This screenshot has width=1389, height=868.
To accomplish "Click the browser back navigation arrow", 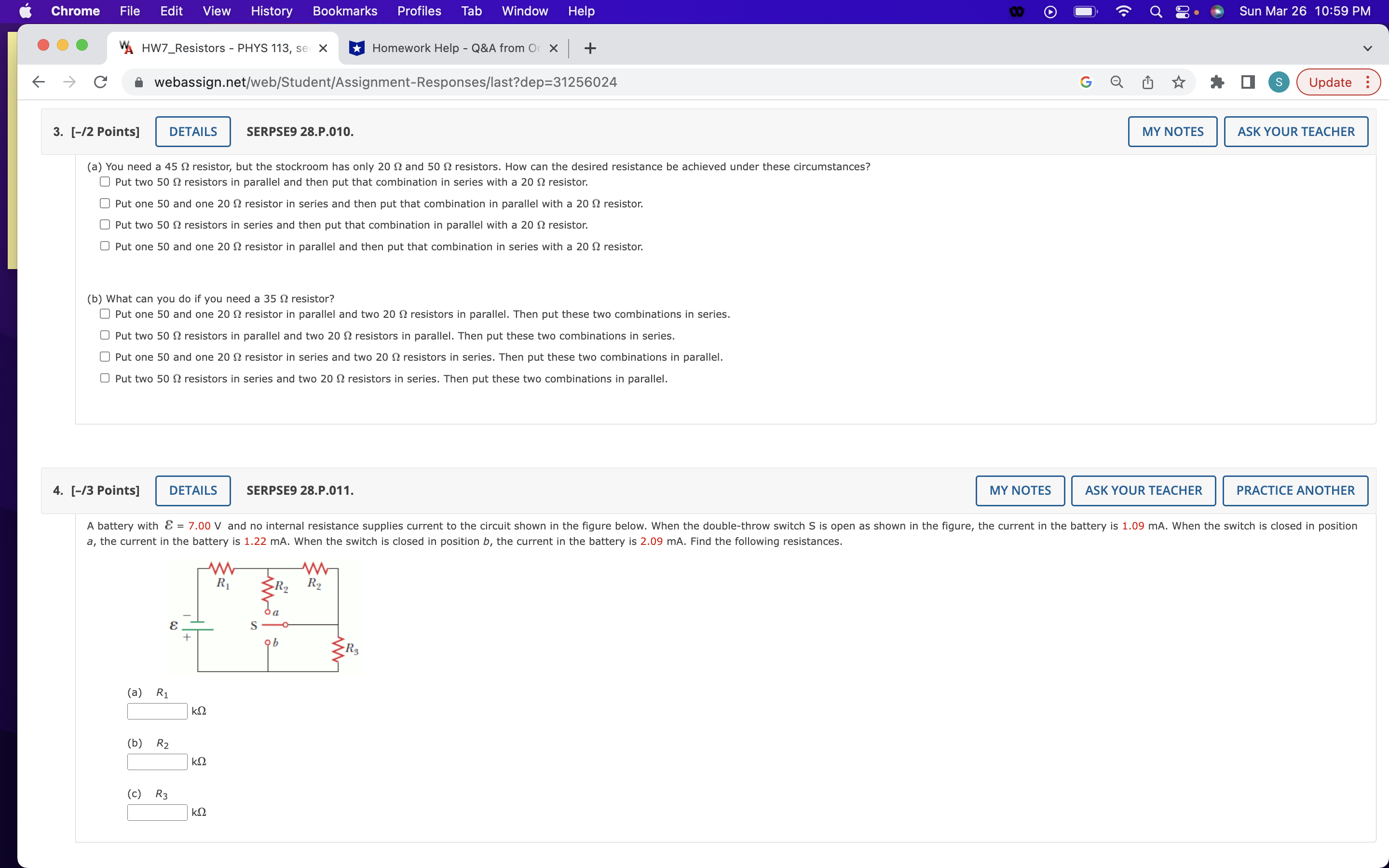I will (38, 82).
